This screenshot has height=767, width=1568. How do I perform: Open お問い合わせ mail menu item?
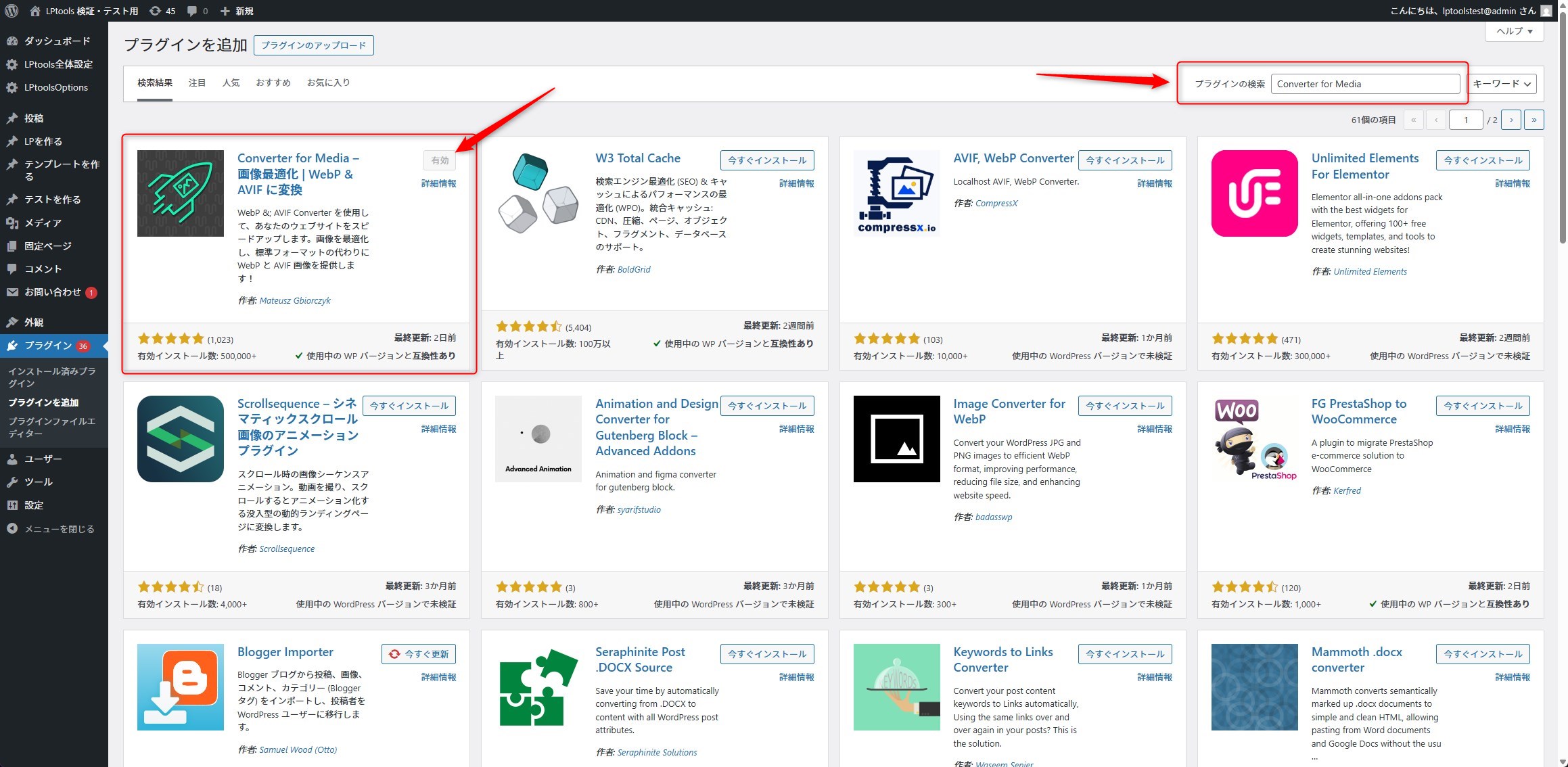pyautogui.click(x=54, y=292)
